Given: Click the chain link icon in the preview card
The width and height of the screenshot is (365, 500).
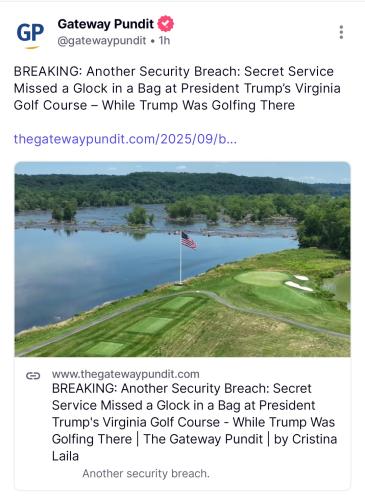Looking at the screenshot, I should click(x=33, y=376).
